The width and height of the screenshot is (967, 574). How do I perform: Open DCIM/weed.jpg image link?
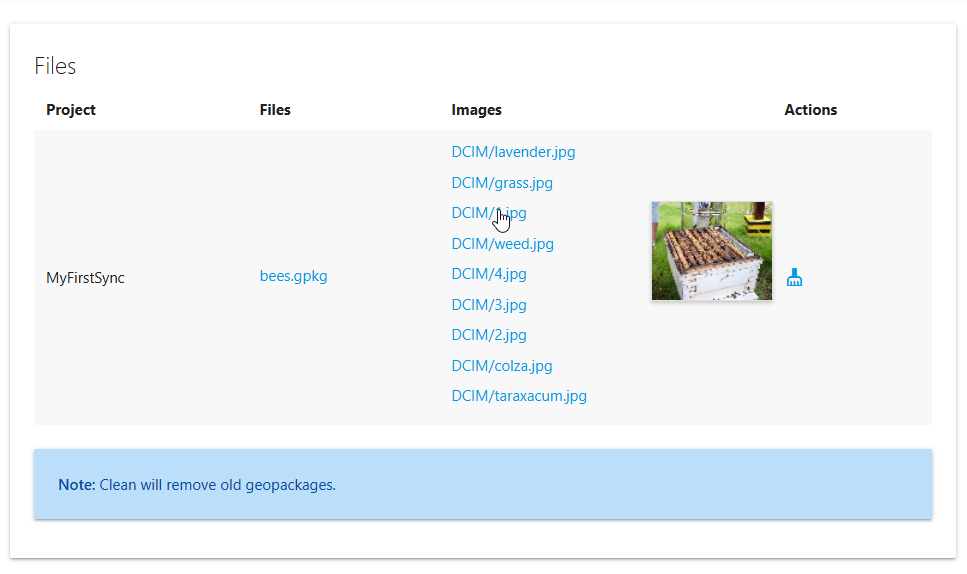(503, 244)
